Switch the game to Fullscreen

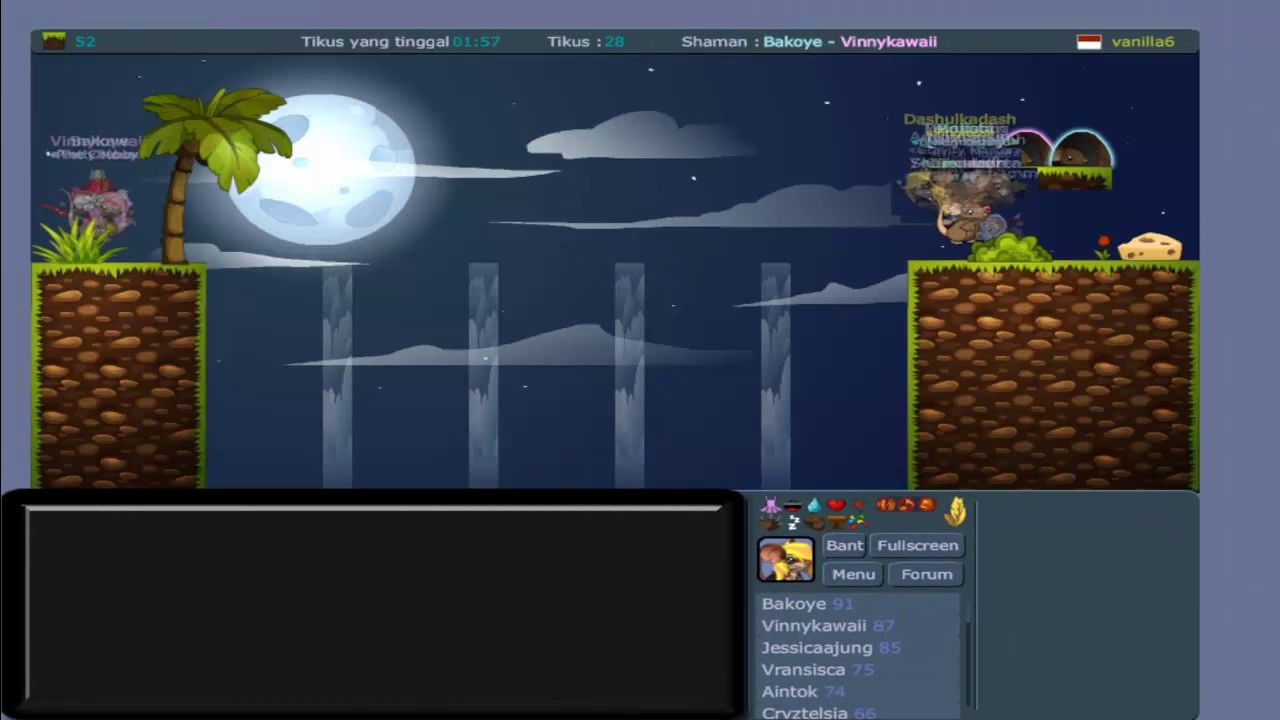(x=918, y=545)
